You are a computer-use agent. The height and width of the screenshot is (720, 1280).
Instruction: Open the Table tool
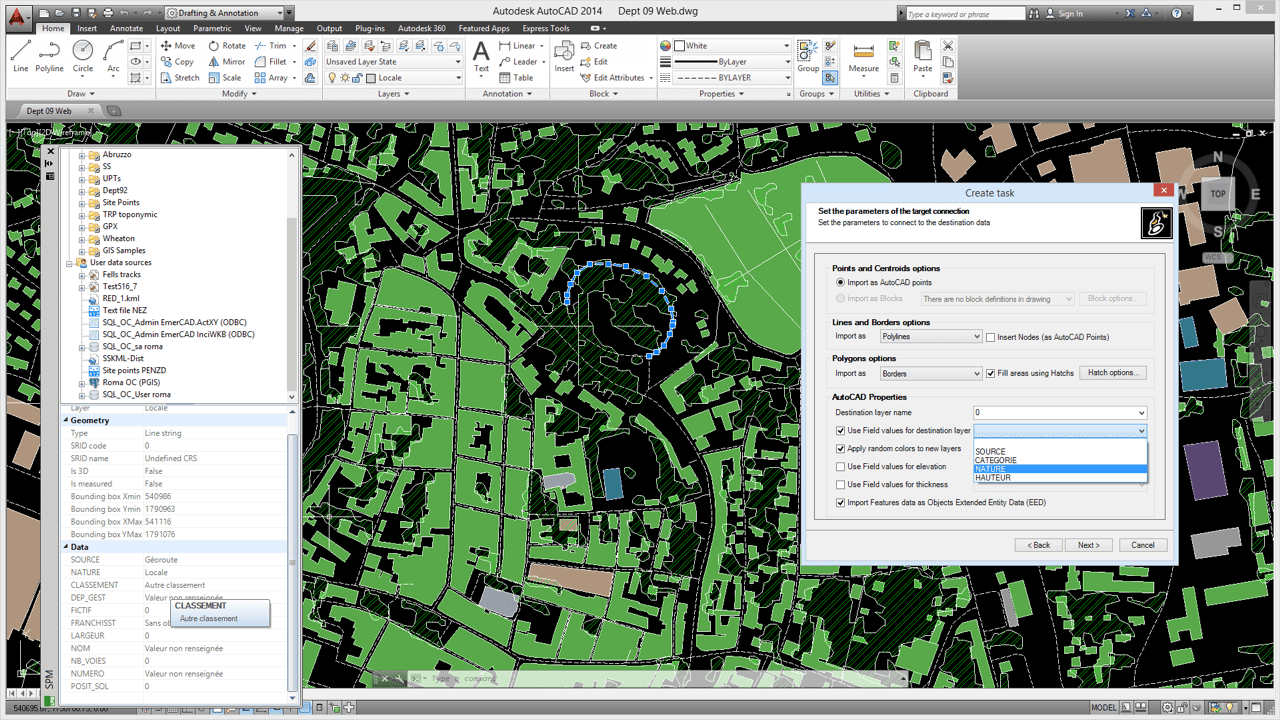pyautogui.click(x=516, y=78)
